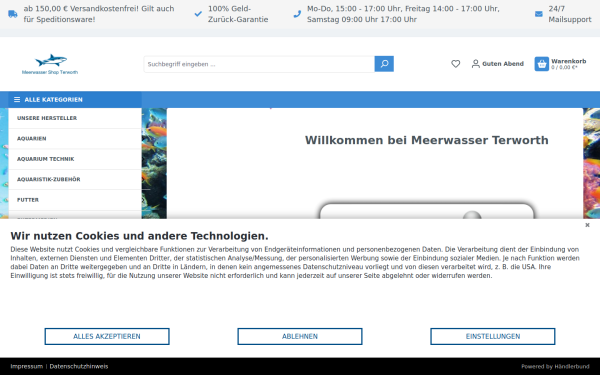Open the Futter category
The height and width of the screenshot is (375, 600).
tap(75, 200)
